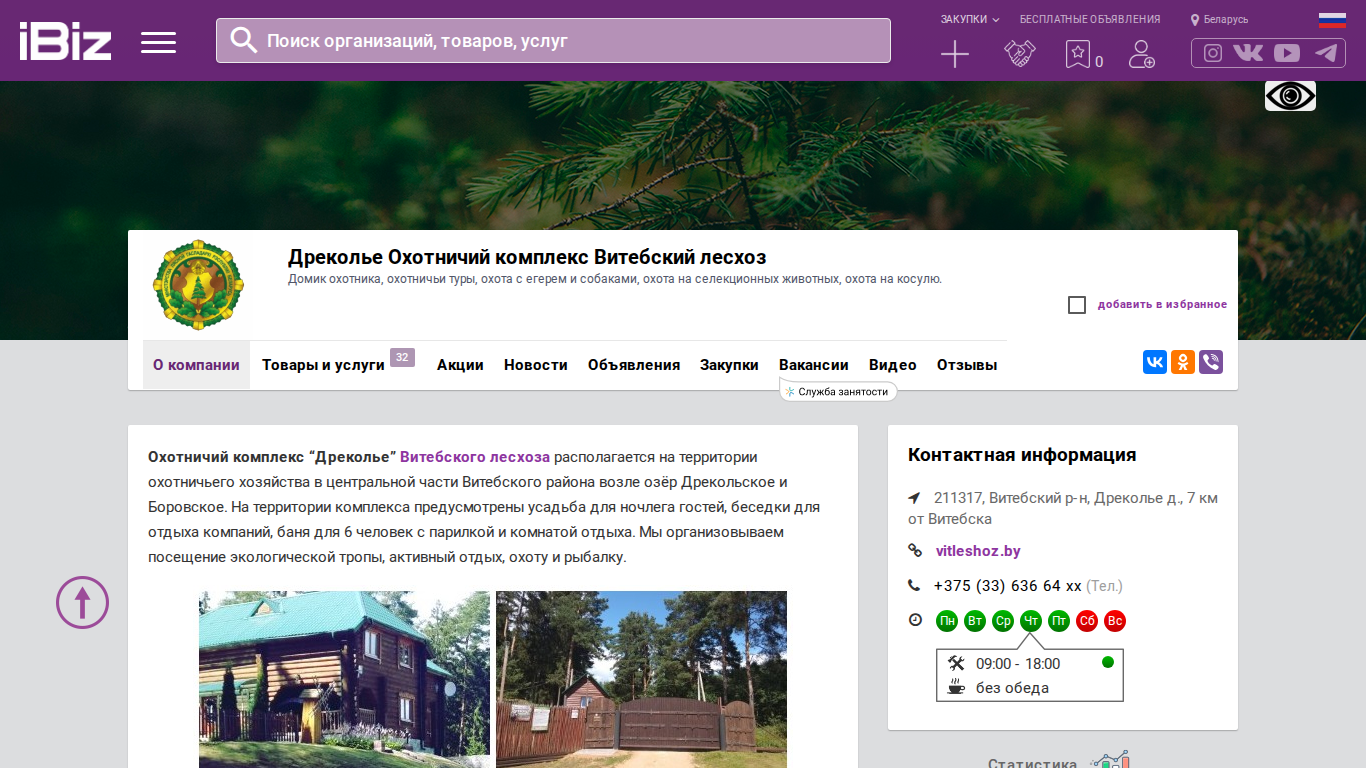Open the favorites bookmark star icon
Screen dimensions: 1366x768
[1077, 54]
